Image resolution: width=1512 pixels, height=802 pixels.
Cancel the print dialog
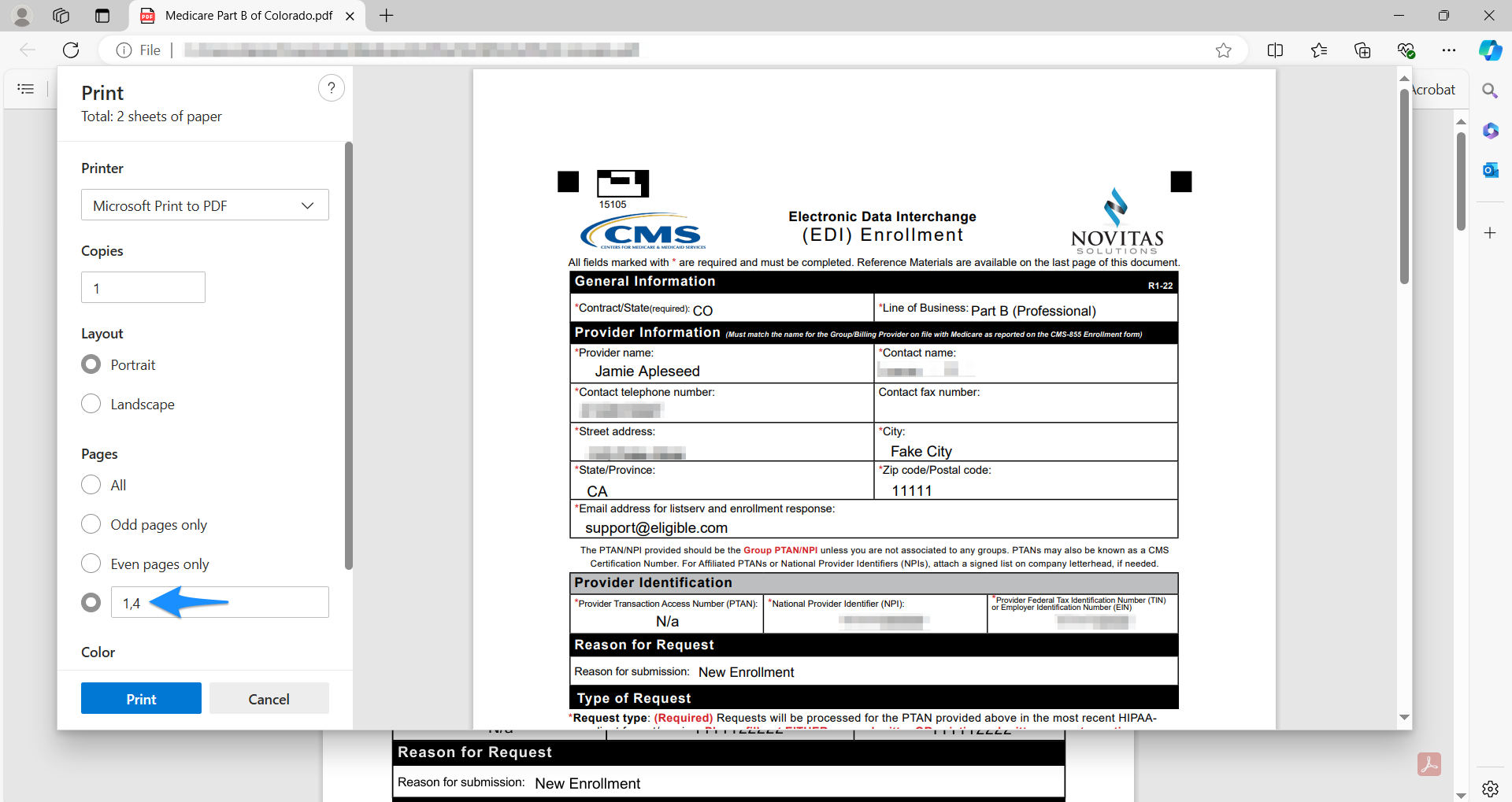pos(269,699)
